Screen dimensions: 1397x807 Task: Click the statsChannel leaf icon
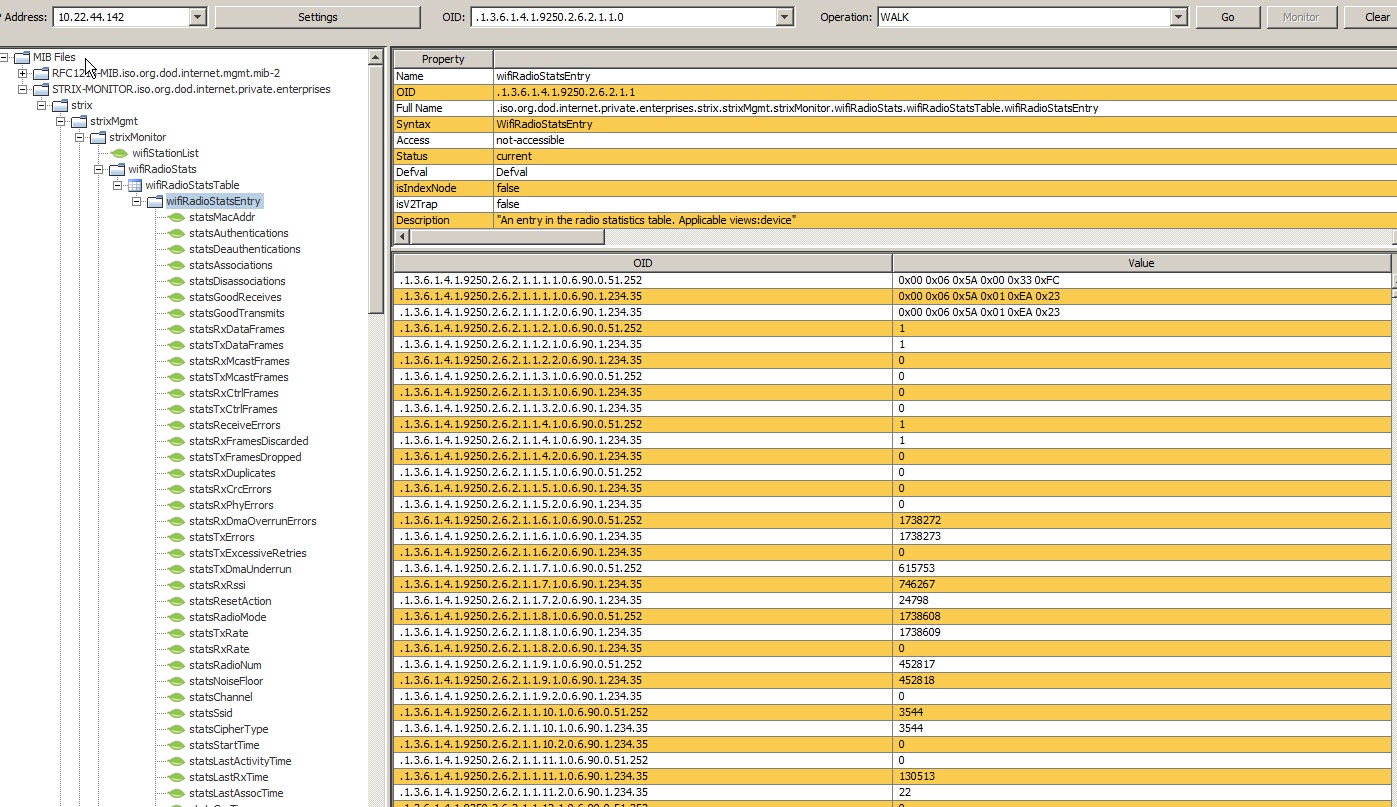[176, 697]
